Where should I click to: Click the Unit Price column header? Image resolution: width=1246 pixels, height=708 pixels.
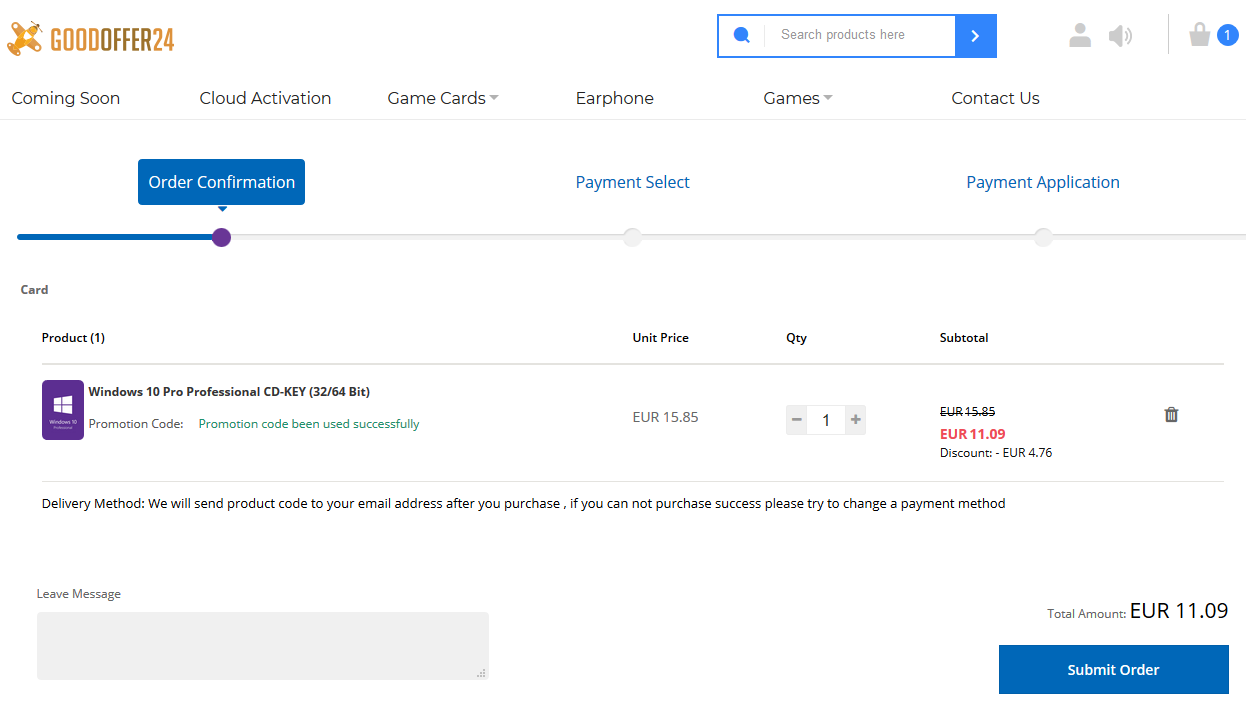click(661, 338)
